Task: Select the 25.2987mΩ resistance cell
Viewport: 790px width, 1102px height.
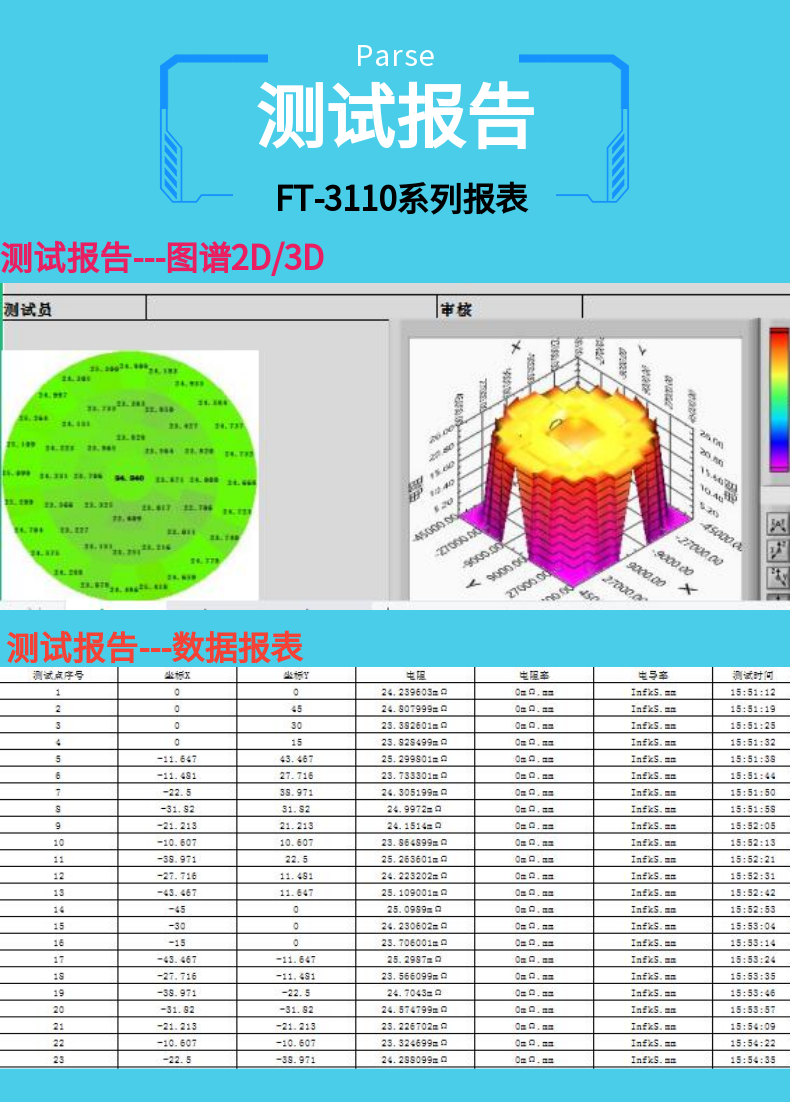Action: (x=415, y=960)
